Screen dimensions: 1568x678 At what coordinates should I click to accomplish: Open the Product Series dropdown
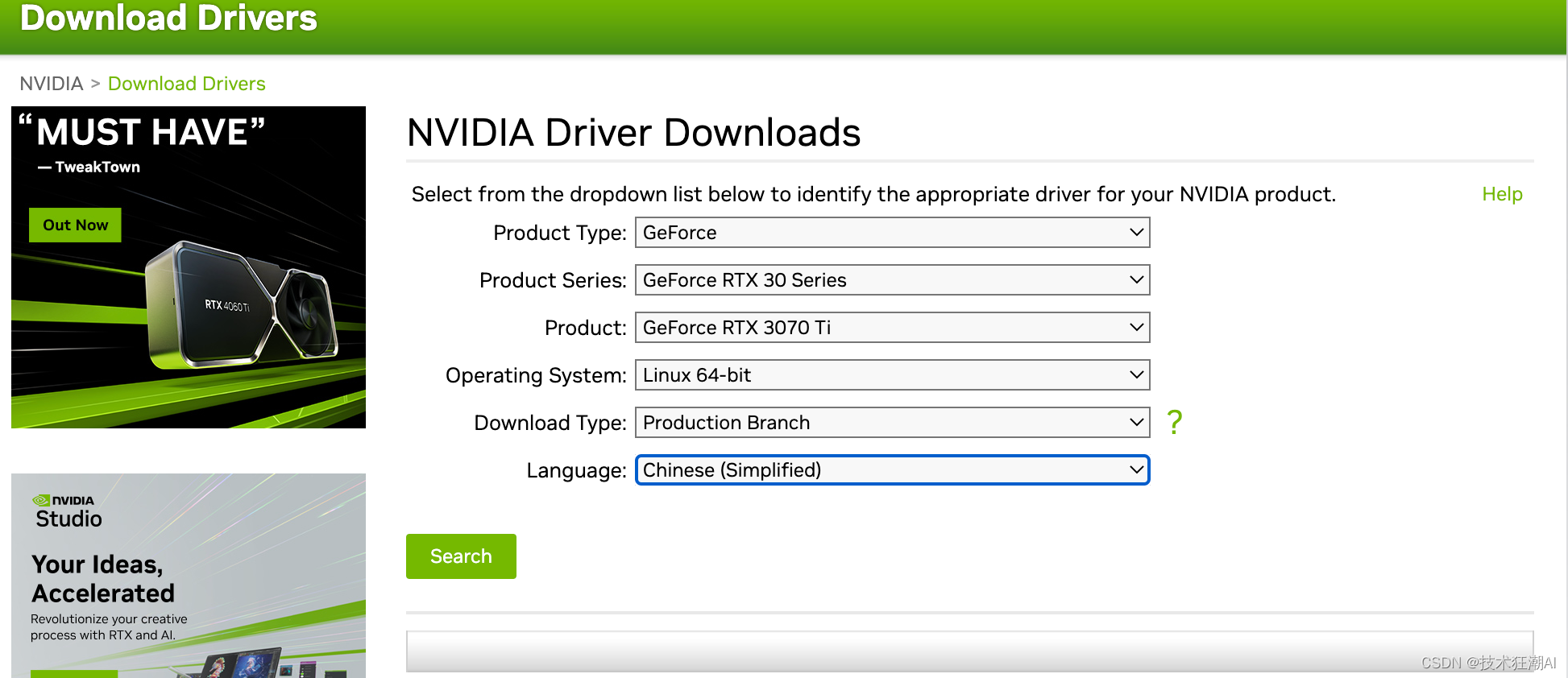tap(892, 280)
